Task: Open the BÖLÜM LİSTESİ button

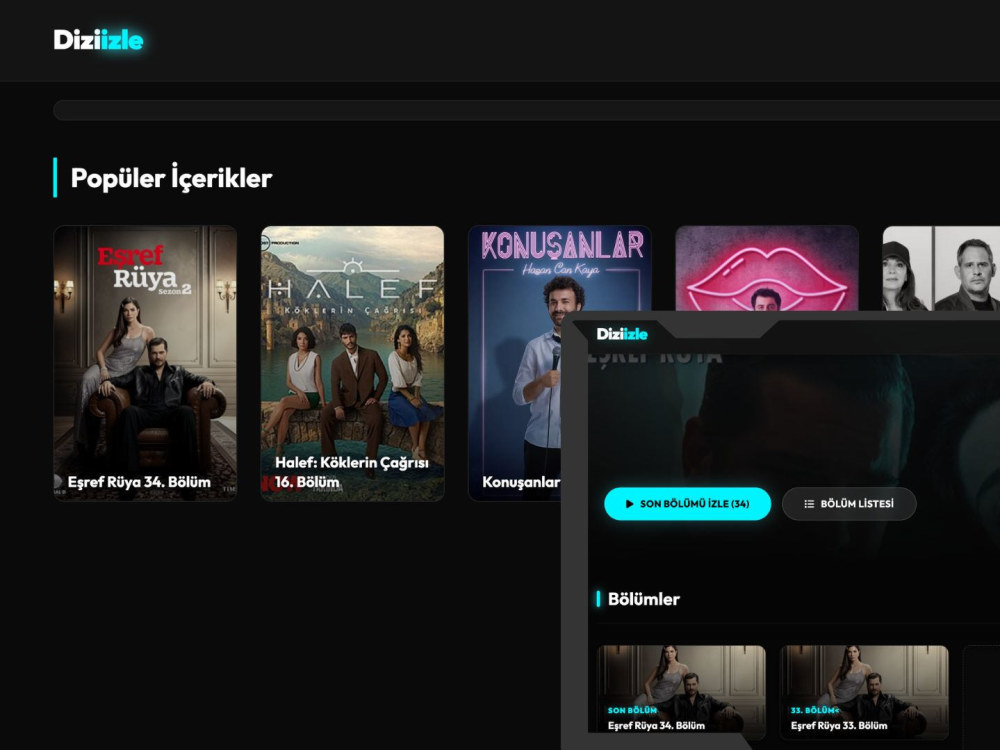Action: 849,504
